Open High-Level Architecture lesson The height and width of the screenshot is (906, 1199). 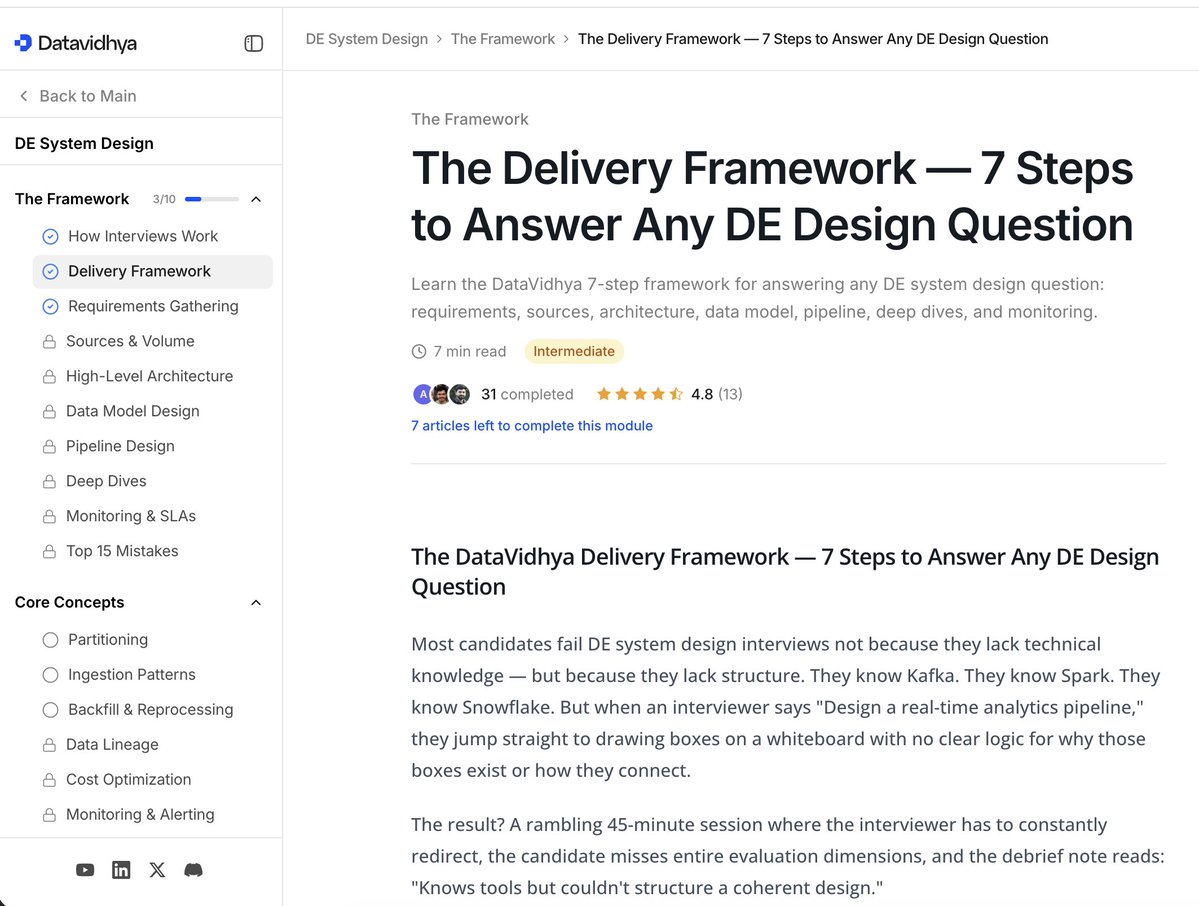tap(149, 377)
